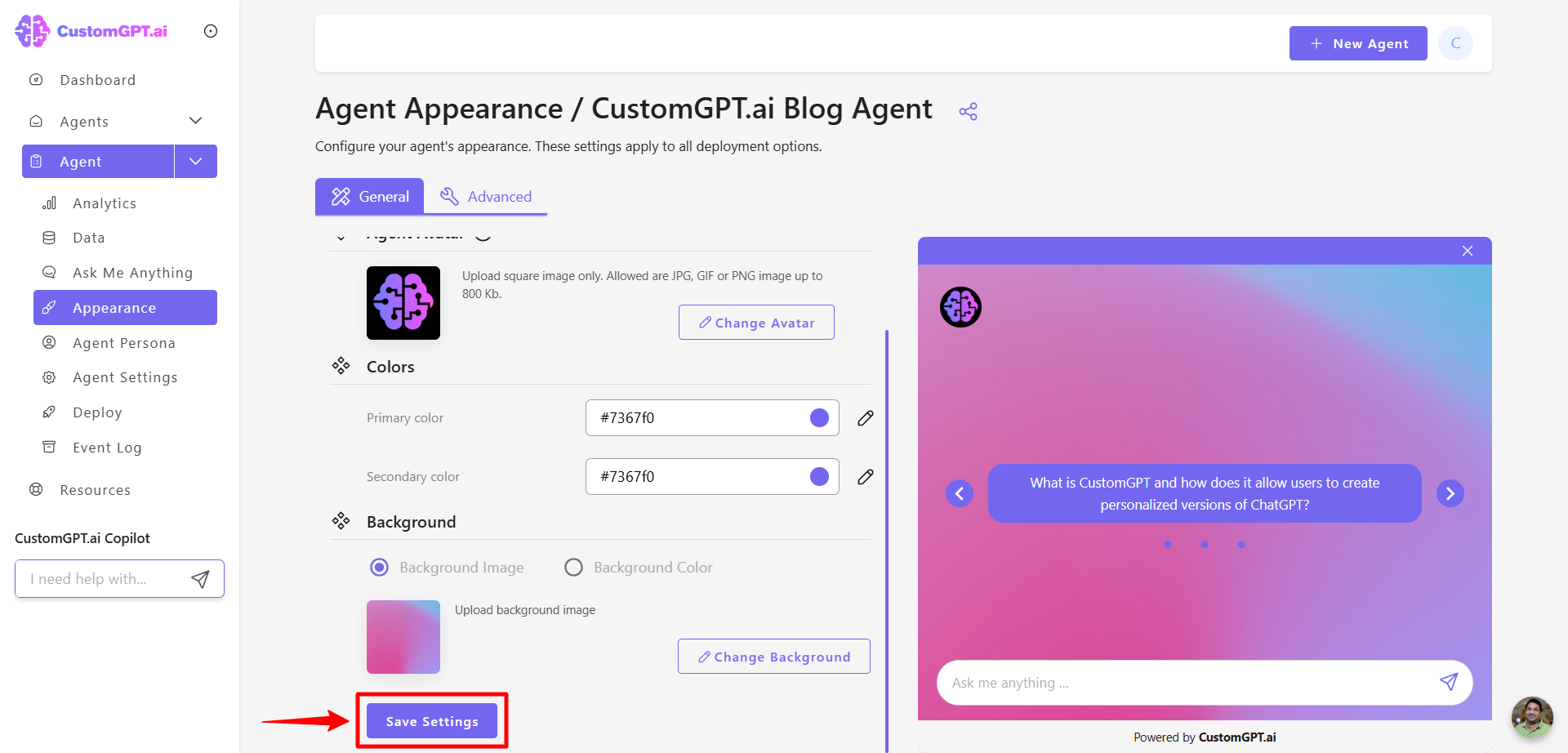Viewport: 1568px width, 753px height.
Task: Open Agent Settings page
Action: coord(125,377)
